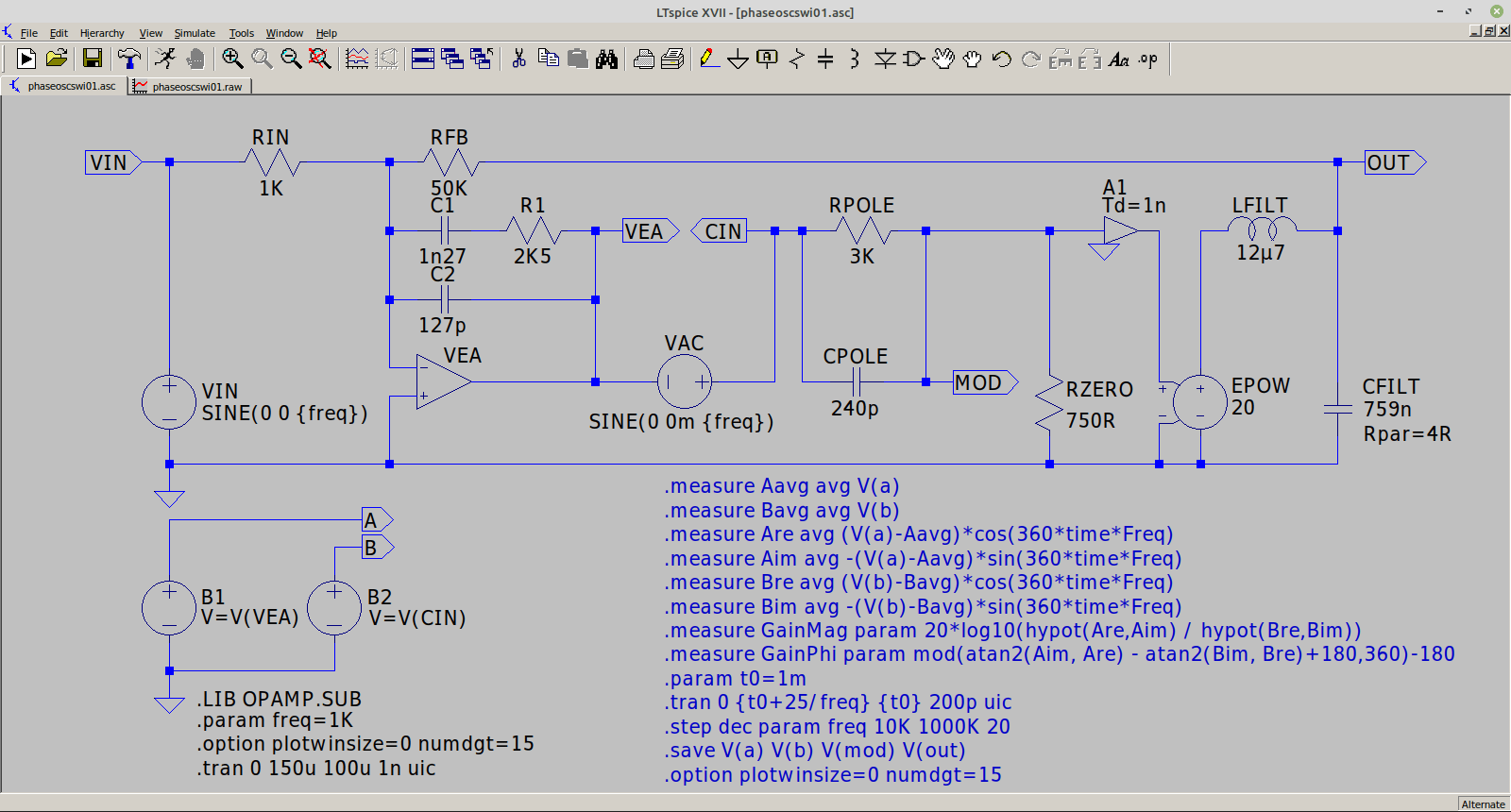Click the '.step dec param freq' directive
1511x812 pixels.
[838, 727]
